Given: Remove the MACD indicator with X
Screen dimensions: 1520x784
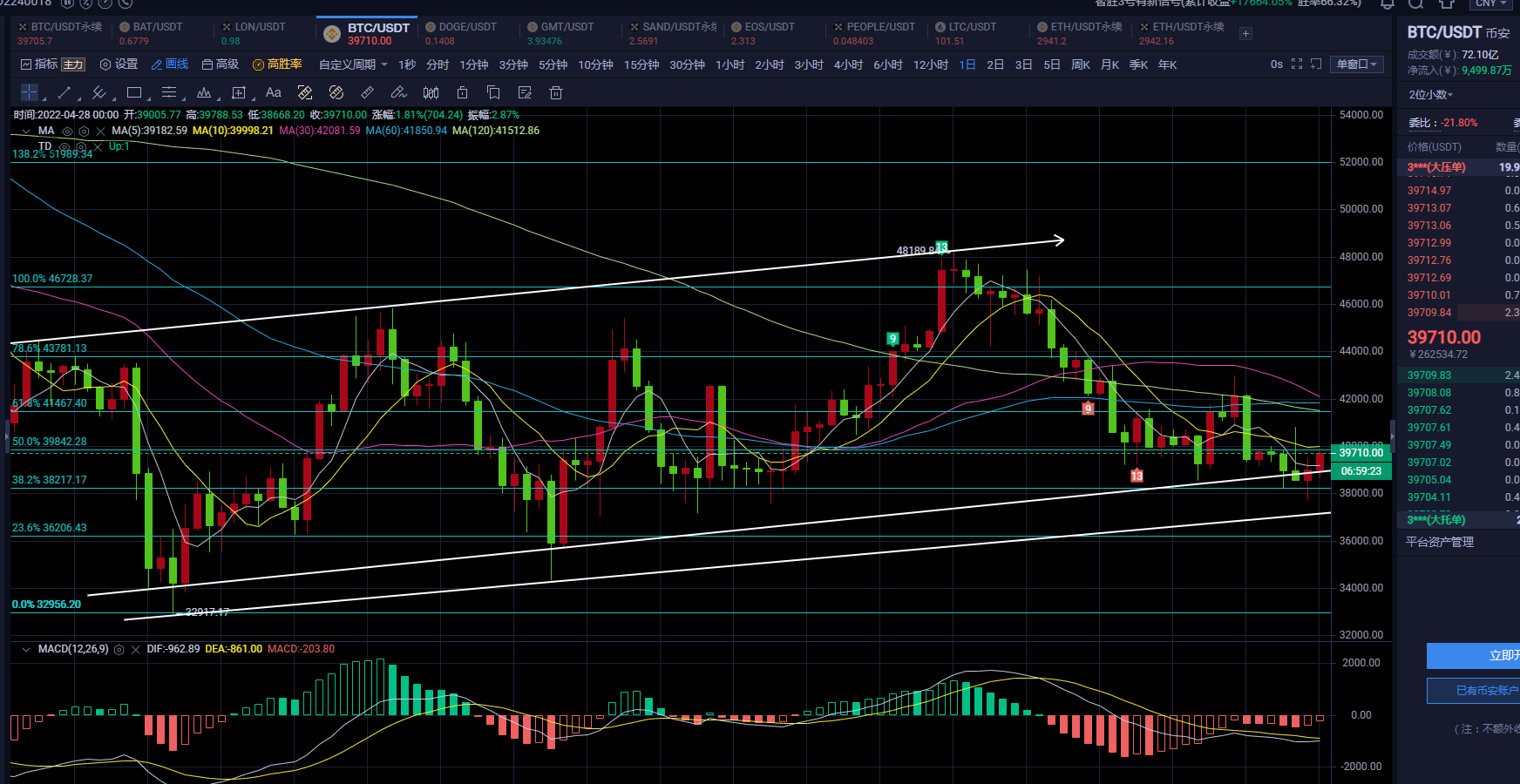Looking at the screenshot, I should point(135,650).
